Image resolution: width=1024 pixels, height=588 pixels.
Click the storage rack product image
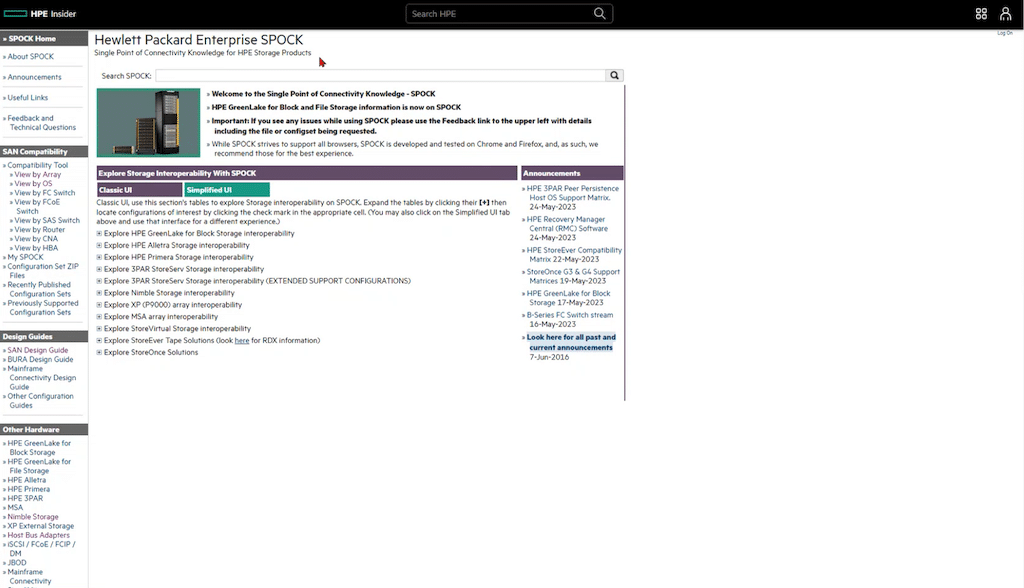point(148,123)
